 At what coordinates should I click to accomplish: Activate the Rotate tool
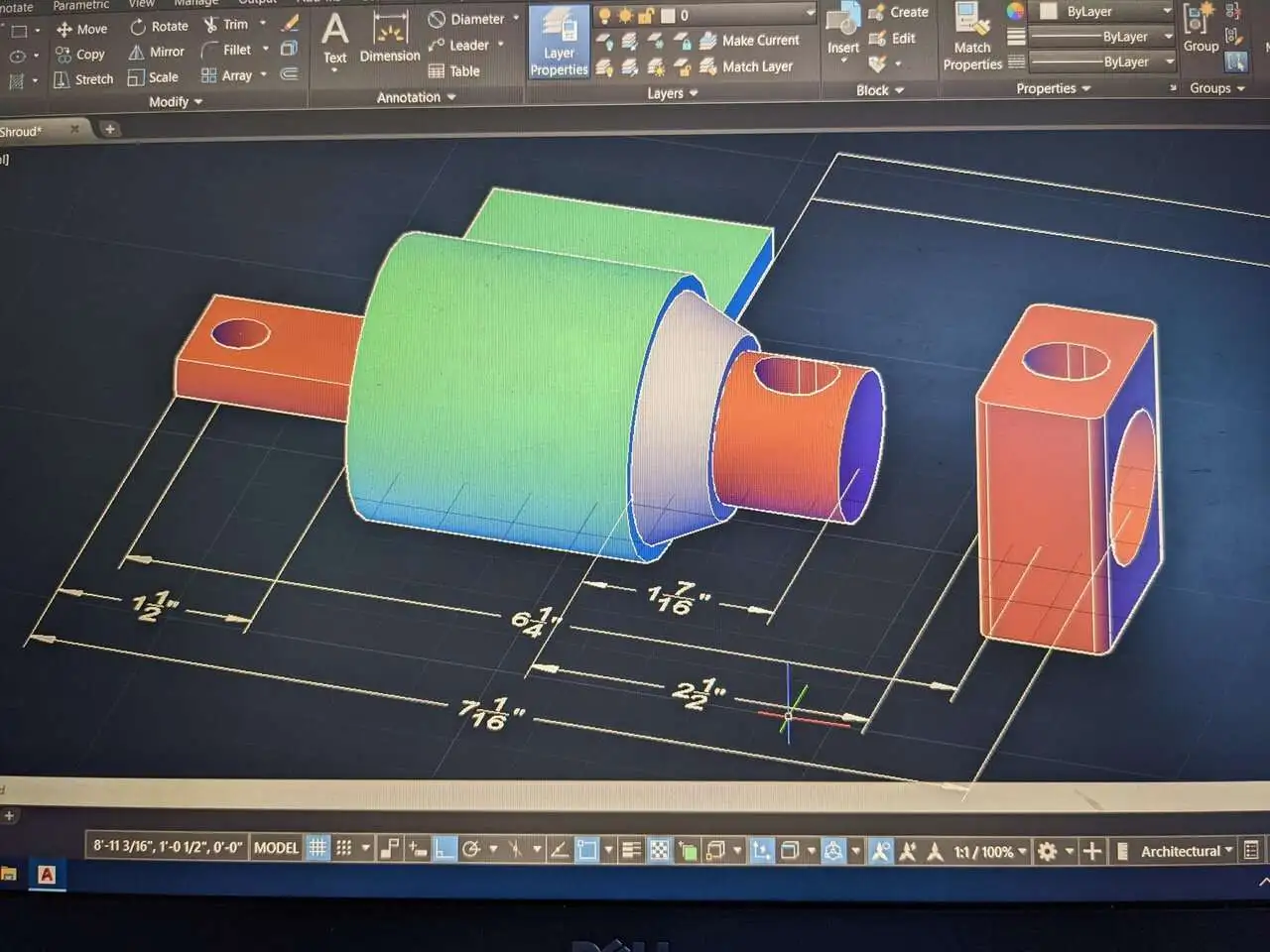click(x=159, y=26)
